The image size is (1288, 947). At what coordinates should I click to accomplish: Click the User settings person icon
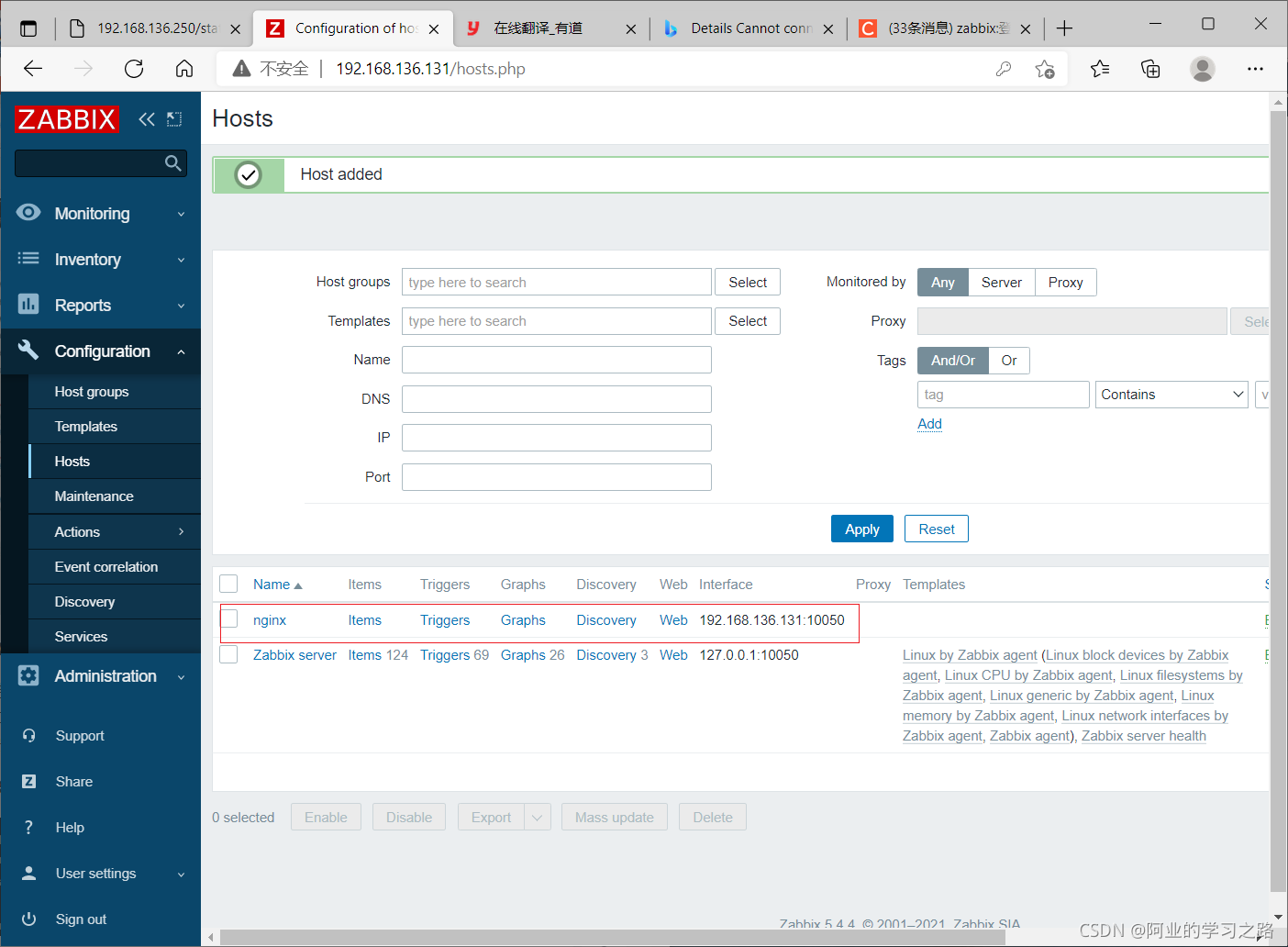[x=29, y=874]
